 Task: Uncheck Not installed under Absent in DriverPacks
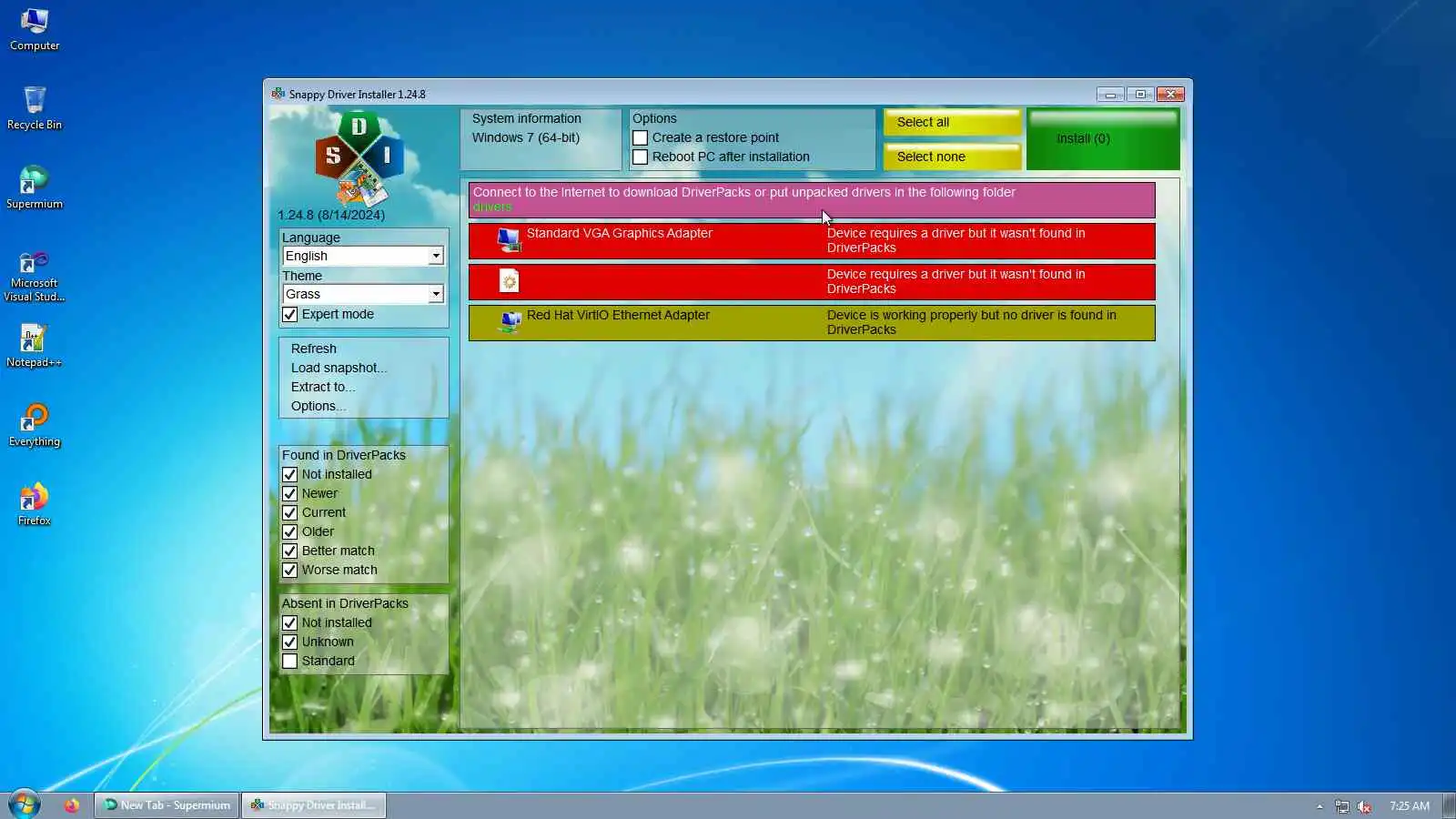(x=290, y=623)
